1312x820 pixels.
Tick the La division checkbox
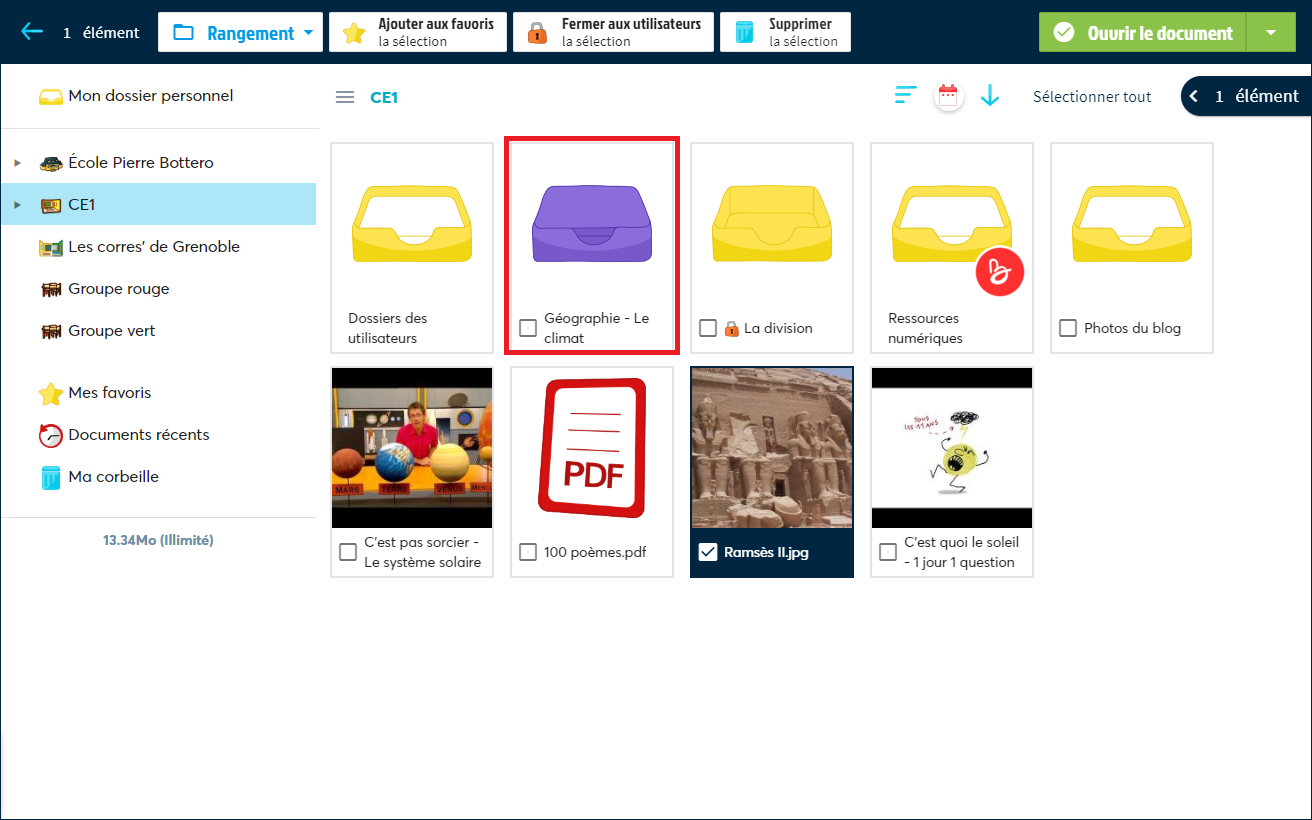708,328
